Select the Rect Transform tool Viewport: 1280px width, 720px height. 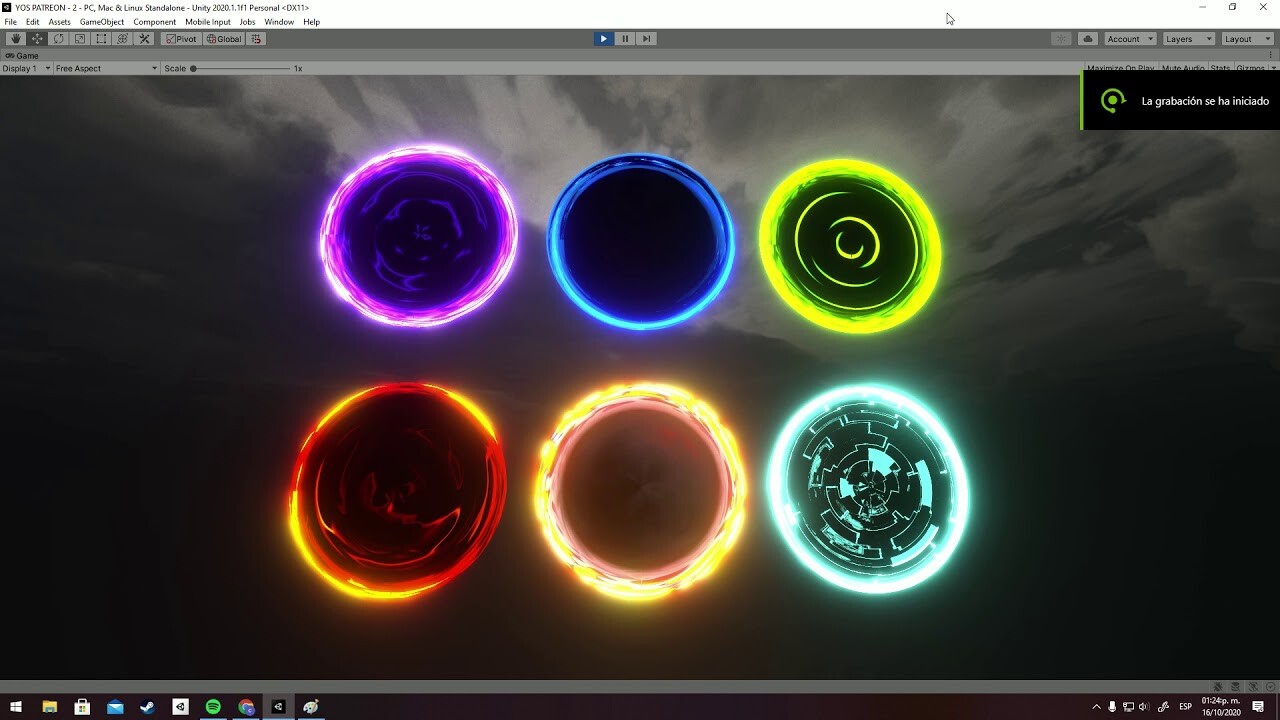click(x=100, y=38)
